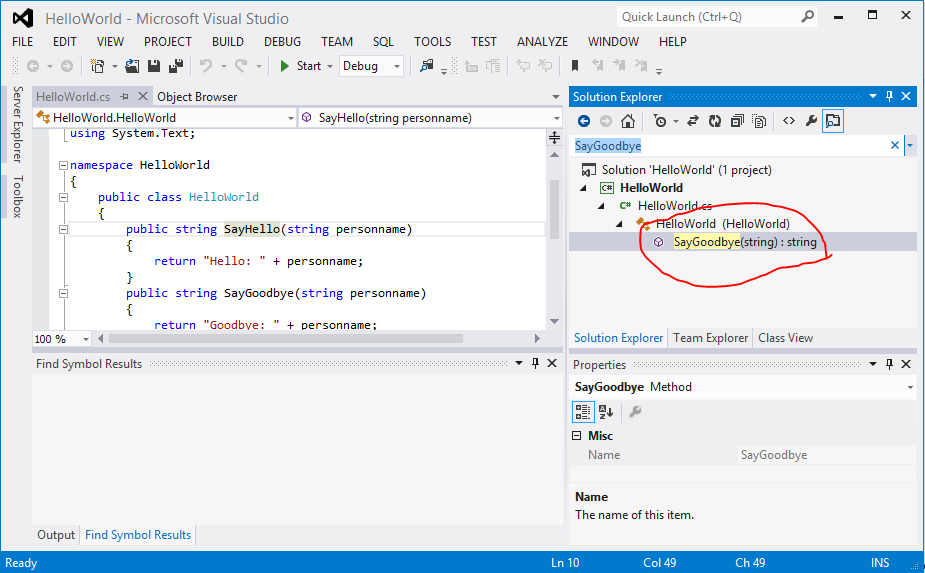Image resolution: width=925 pixels, height=573 pixels.
Task: Refresh the Solution Explorer
Action: tap(715, 121)
